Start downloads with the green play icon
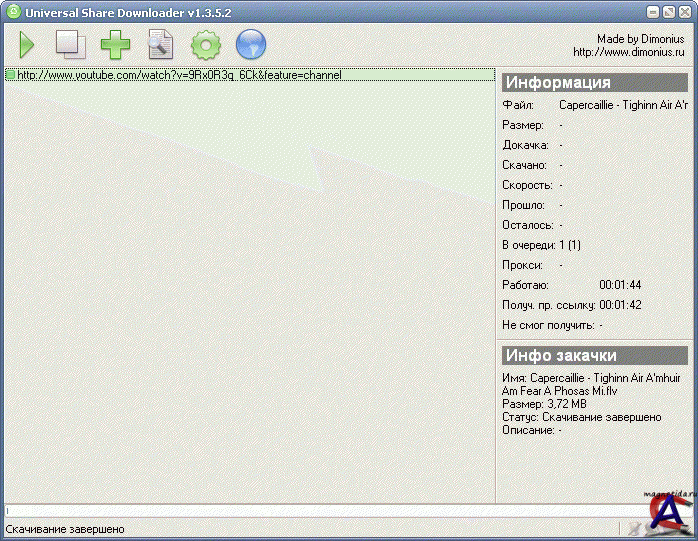Image resolution: width=698 pixels, height=541 pixels. 27,44
